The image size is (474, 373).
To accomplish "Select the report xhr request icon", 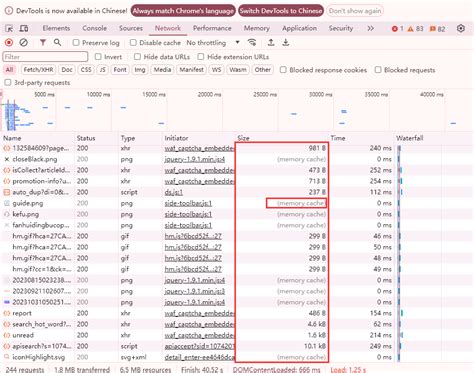I will [x=6, y=313].
